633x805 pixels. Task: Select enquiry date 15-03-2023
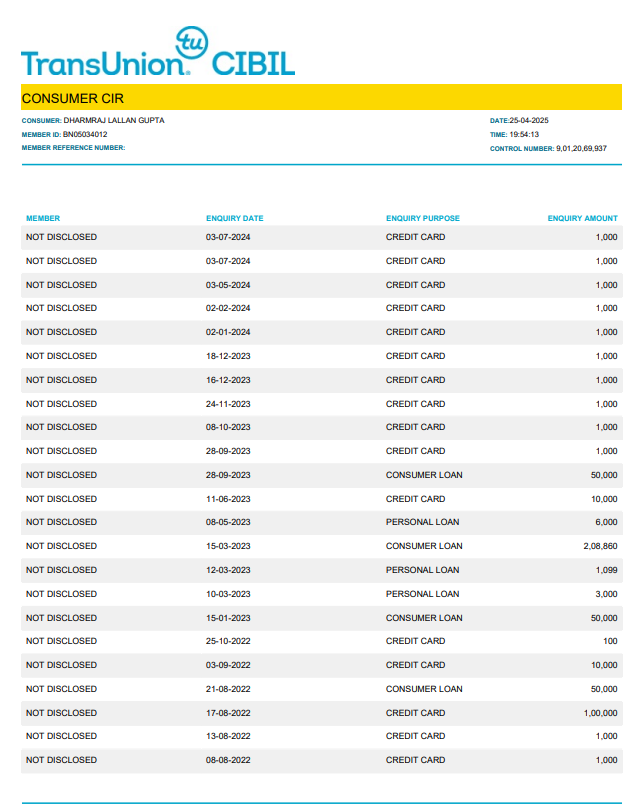(x=228, y=546)
